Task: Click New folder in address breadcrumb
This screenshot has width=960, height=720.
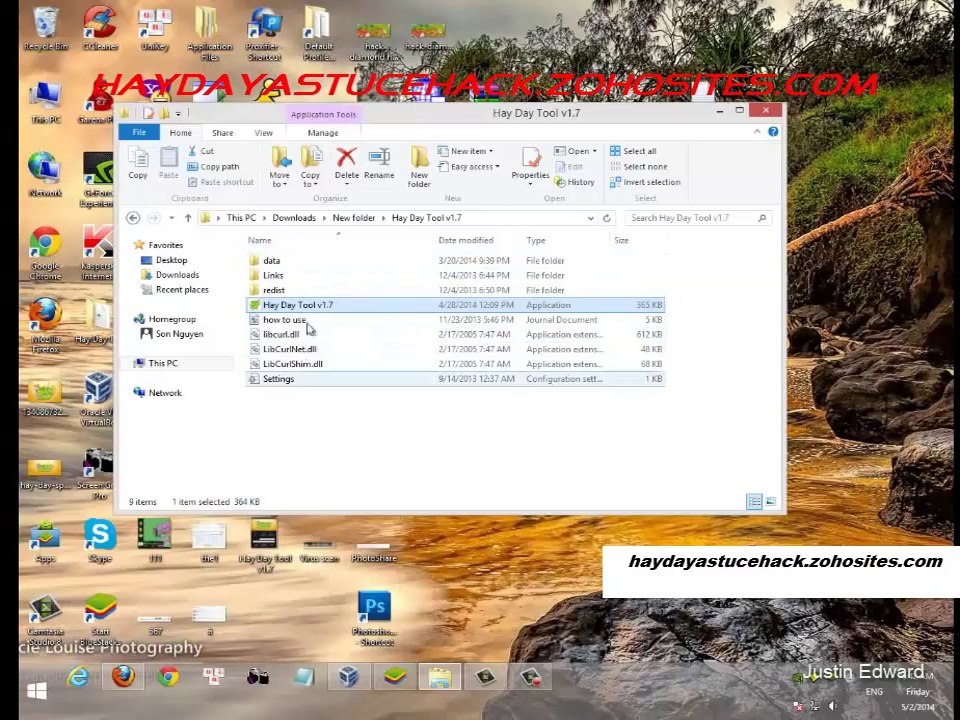Action: point(353,218)
